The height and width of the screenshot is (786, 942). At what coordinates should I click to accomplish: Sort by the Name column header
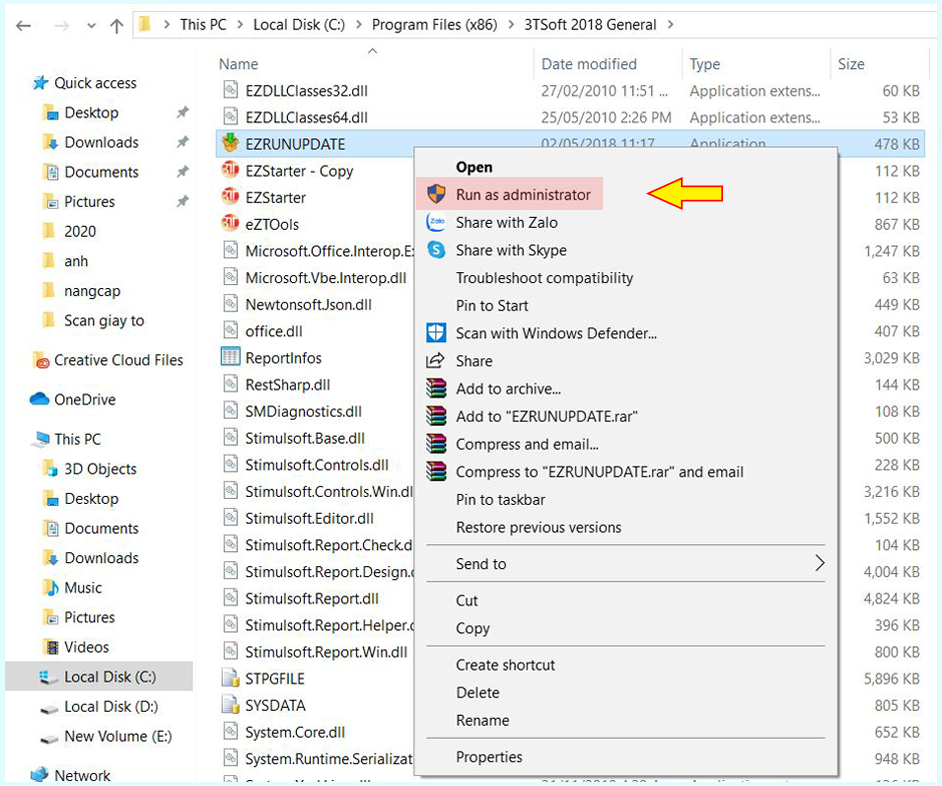239,64
